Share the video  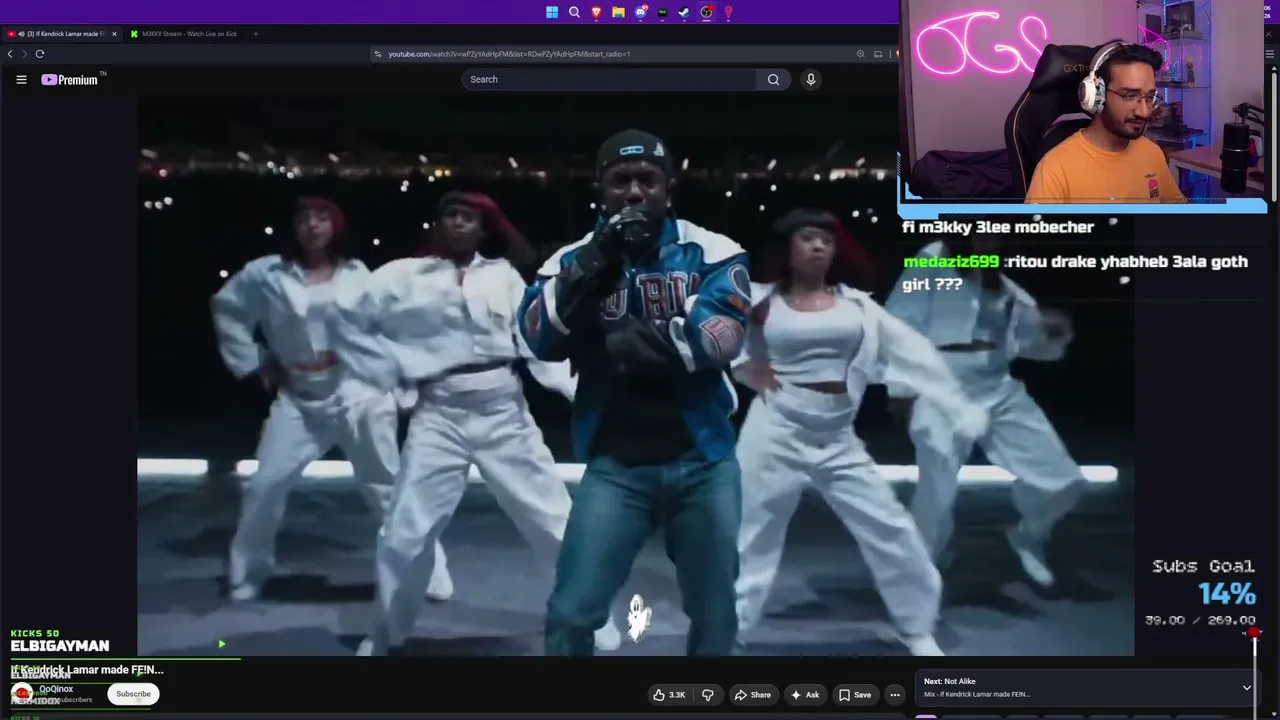(x=753, y=695)
